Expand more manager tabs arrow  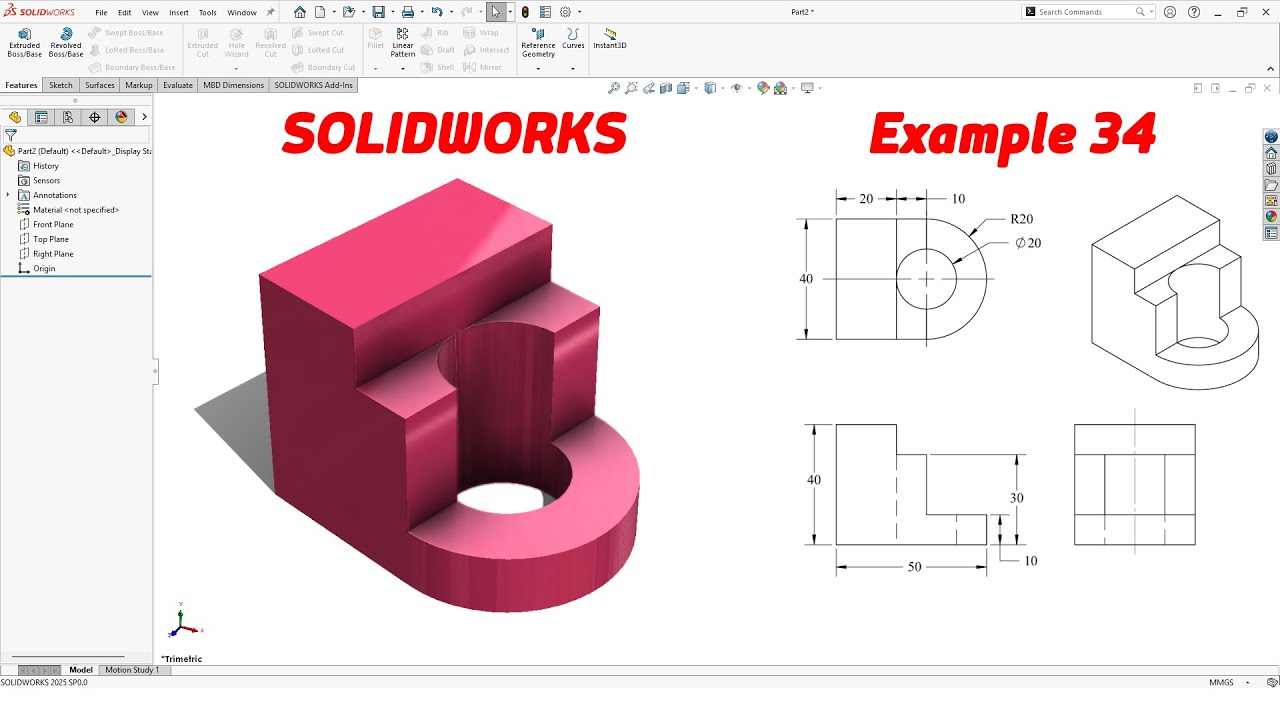point(144,117)
